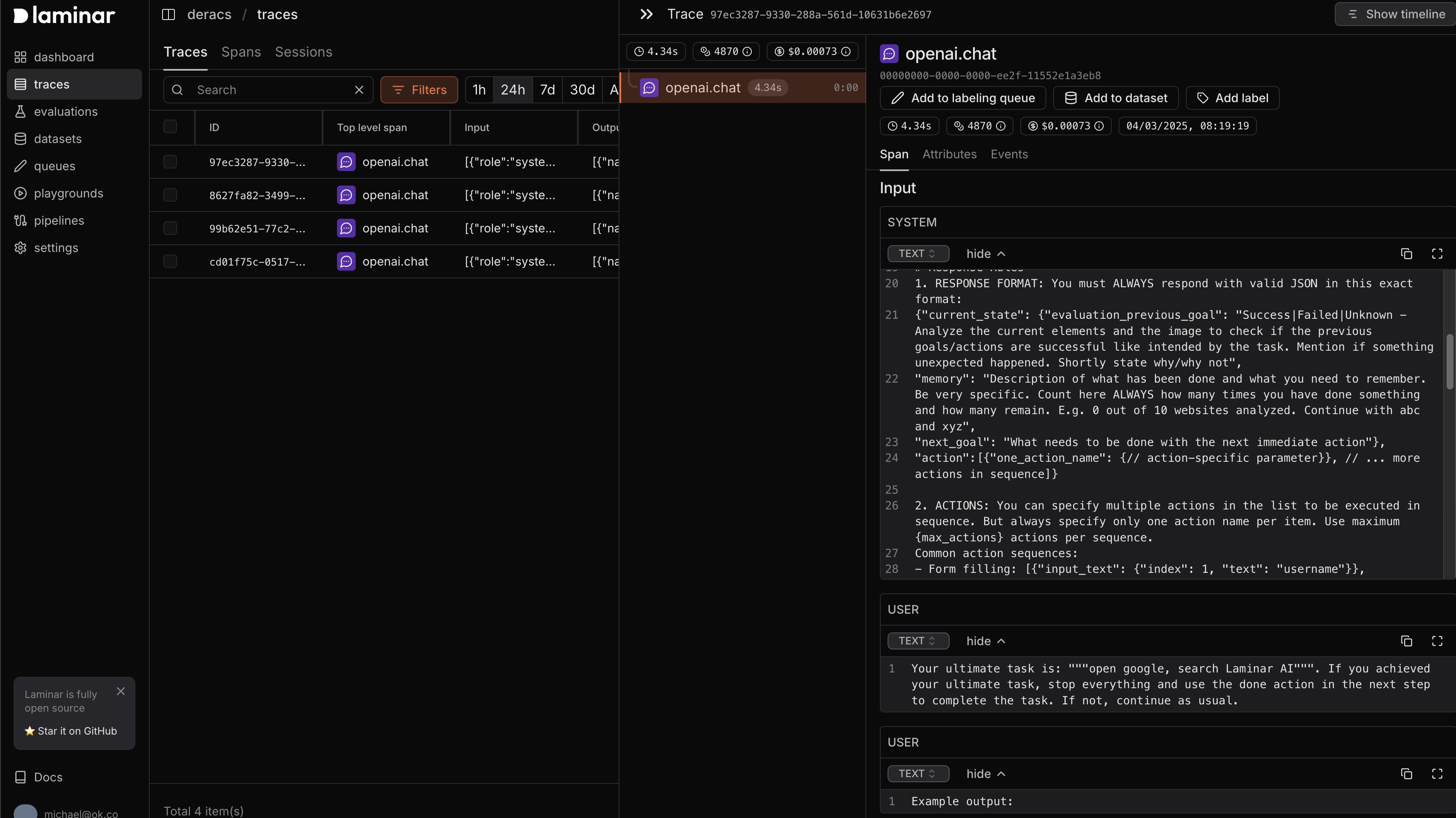The width and height of the screenshot is (1456, 818).
Task: Switch to the Attributes tab
Action: (x=949, y=154)
